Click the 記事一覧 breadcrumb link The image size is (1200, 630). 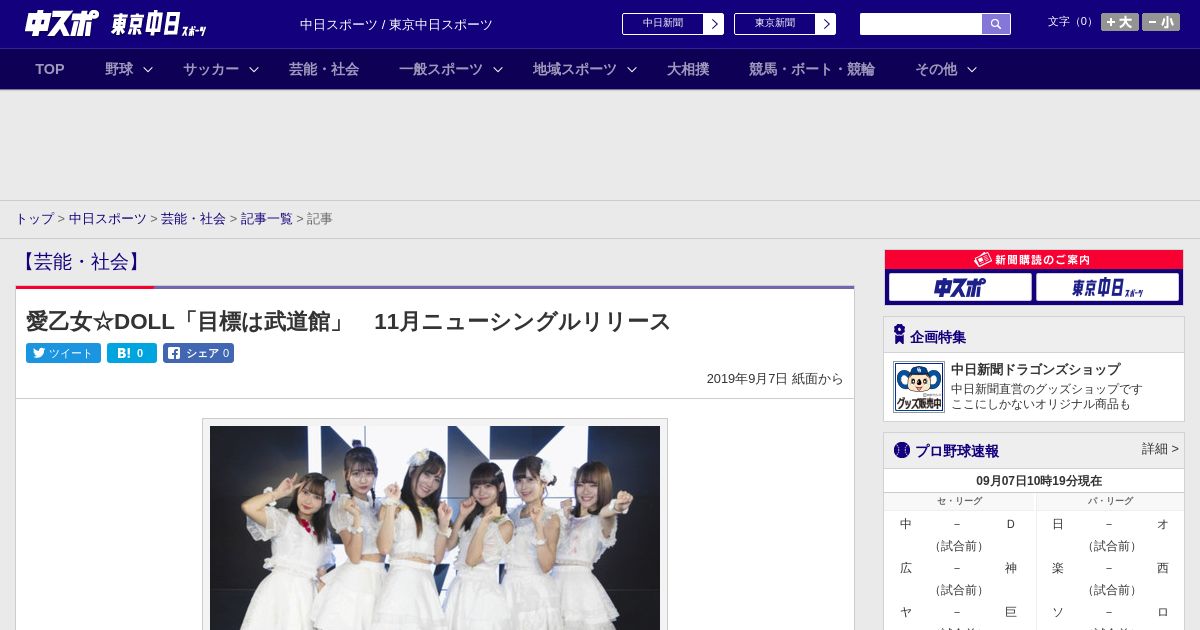pos(267,218)
